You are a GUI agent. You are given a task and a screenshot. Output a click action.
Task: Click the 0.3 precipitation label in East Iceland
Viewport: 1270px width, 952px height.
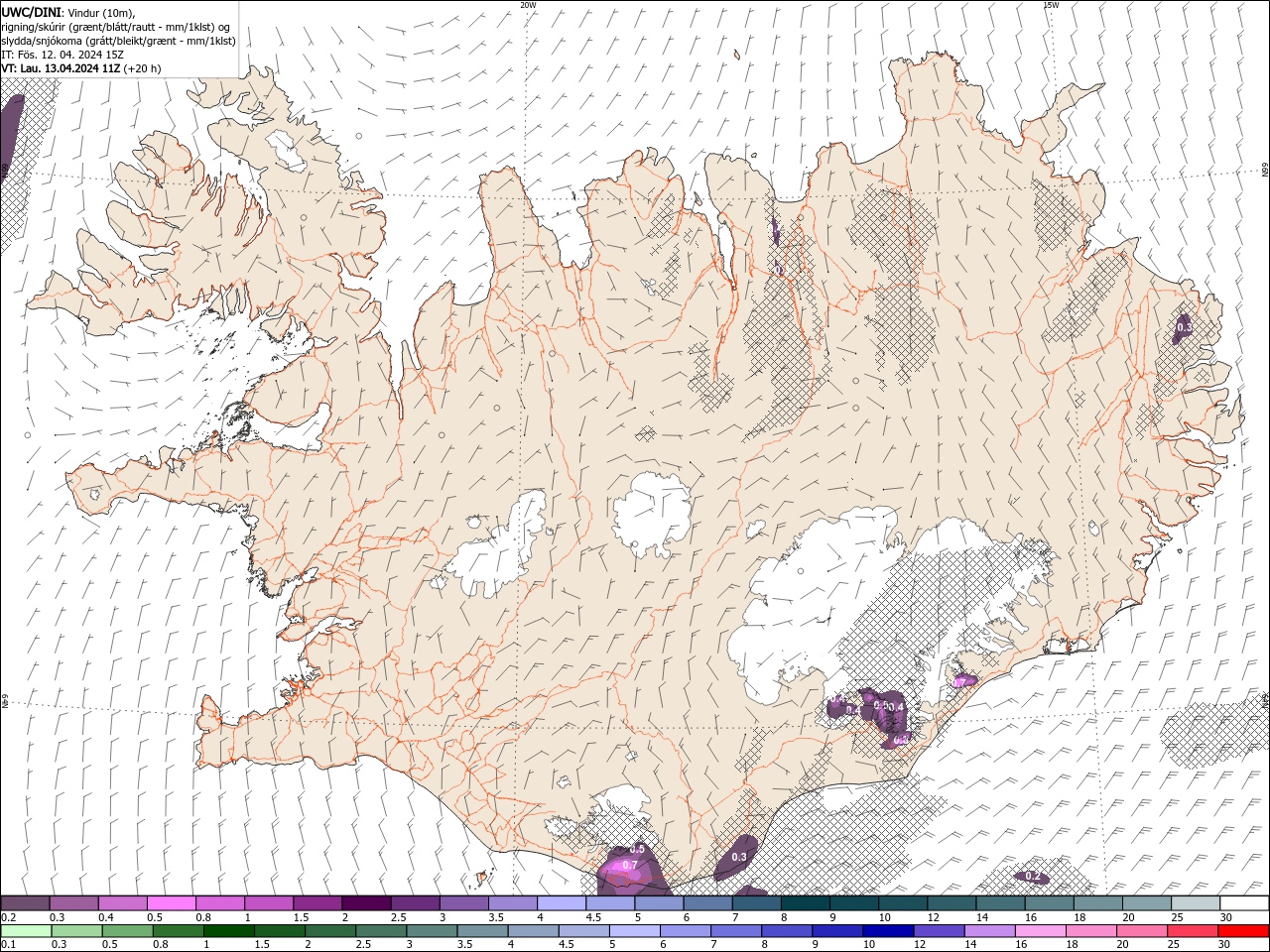(x=1184, y=327)
